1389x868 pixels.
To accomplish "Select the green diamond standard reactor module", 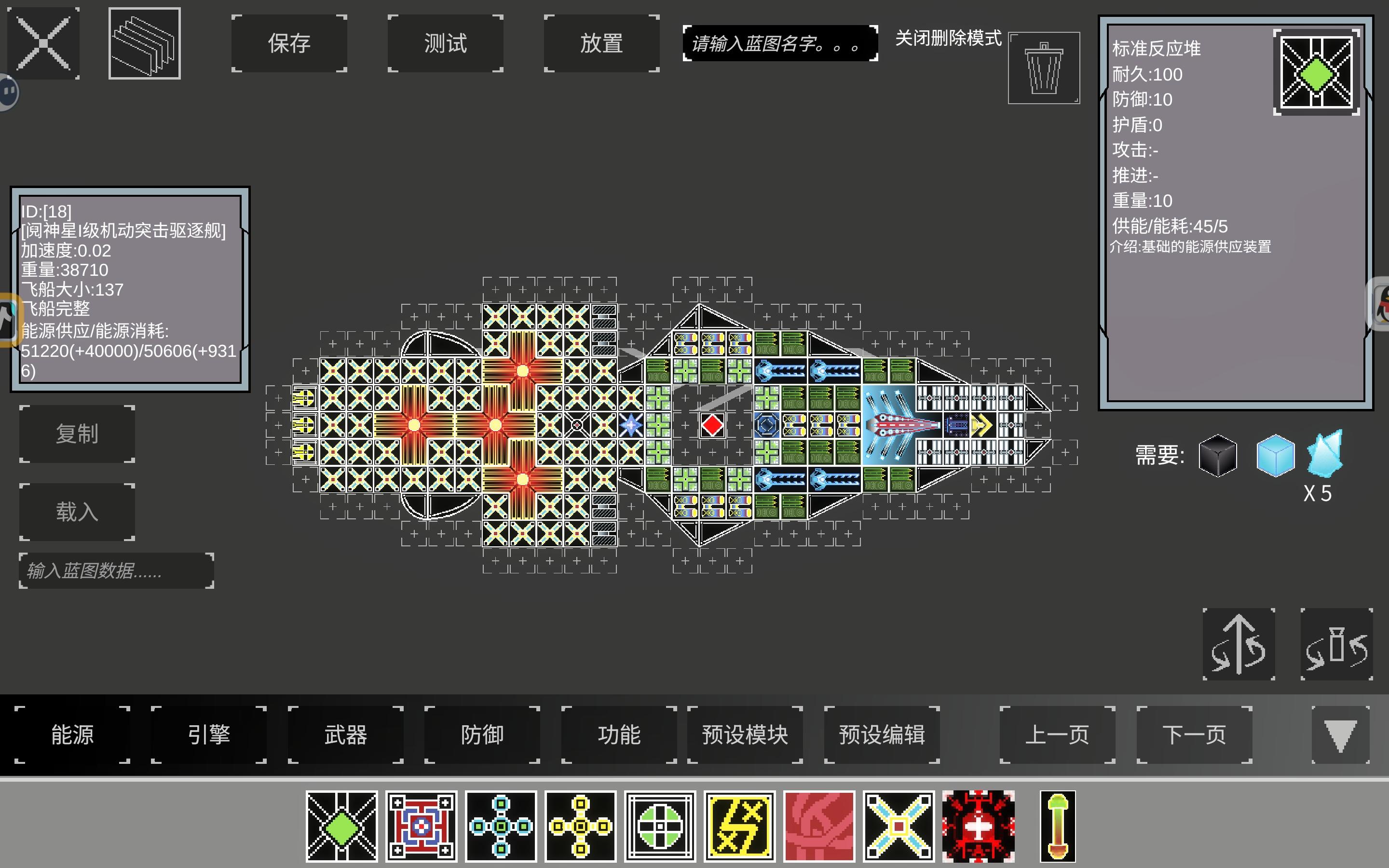I will (341, 826).
